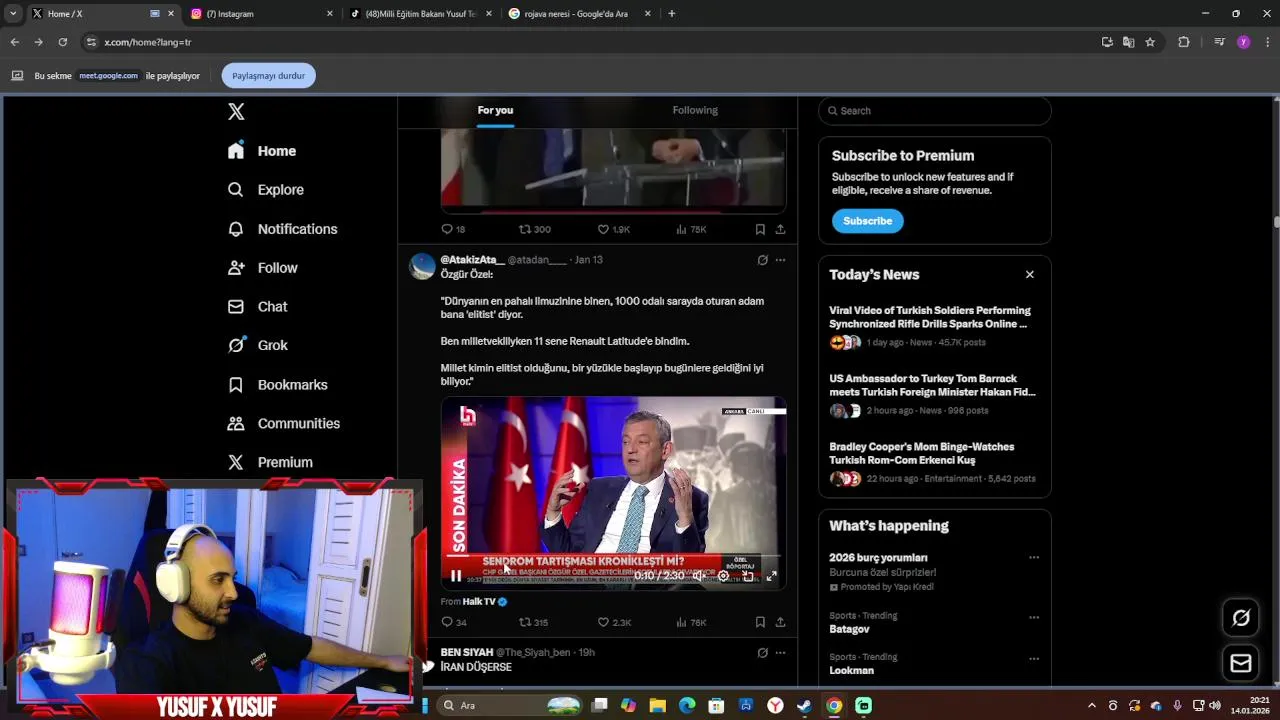Open Premium in the sidebar
Image resolution: width=1280 pixels, height=720 pixels.
click(x=270, y=463)
